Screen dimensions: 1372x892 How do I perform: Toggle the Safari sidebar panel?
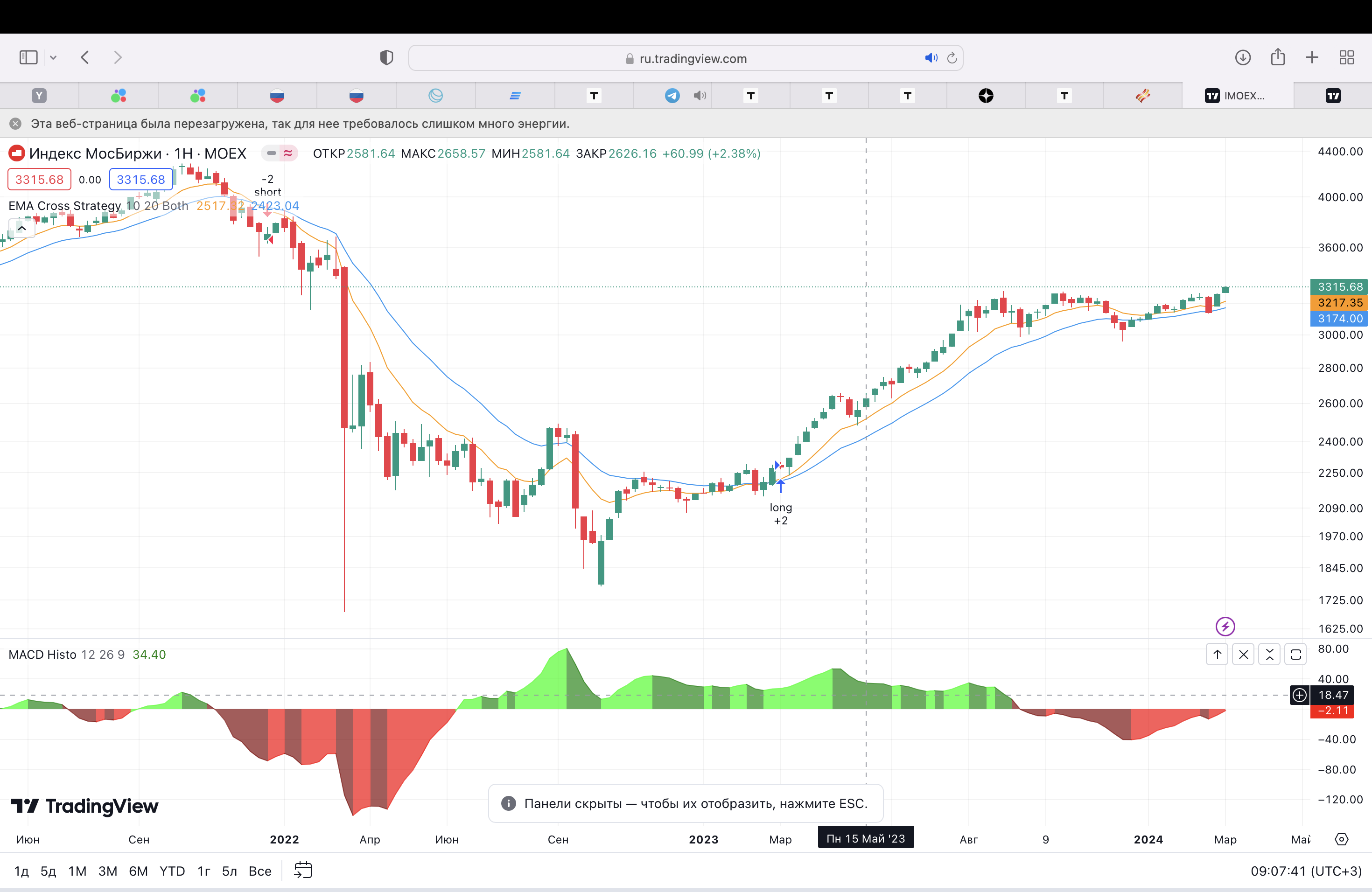coord(28,57)
